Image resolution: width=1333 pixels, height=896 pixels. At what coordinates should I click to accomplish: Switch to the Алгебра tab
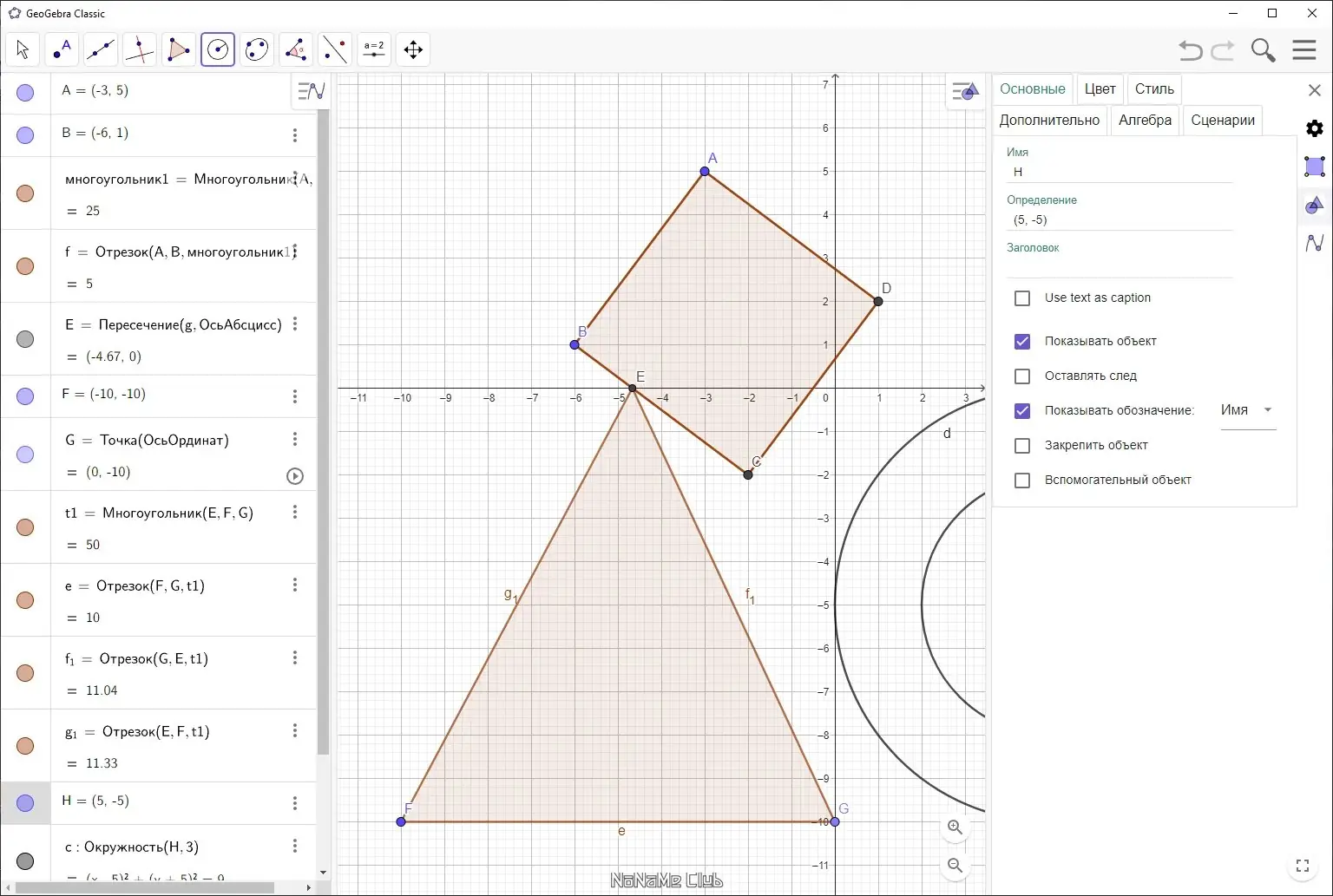tap(1145, 121)
